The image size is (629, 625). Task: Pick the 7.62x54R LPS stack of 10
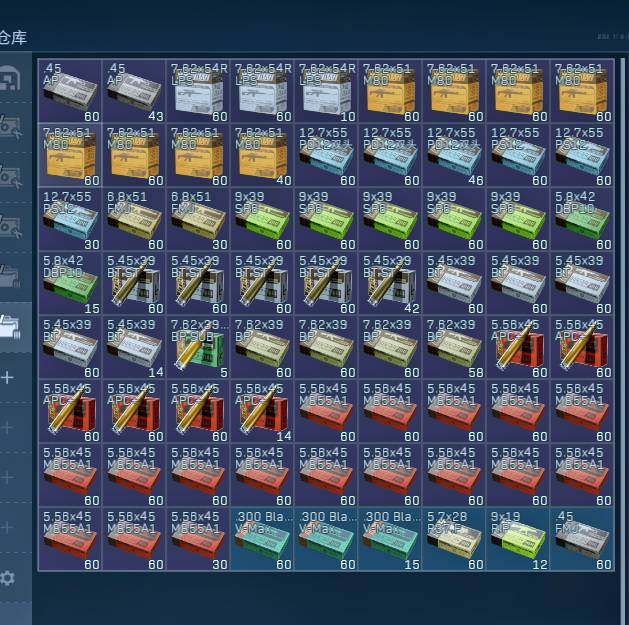pos(326,91)
